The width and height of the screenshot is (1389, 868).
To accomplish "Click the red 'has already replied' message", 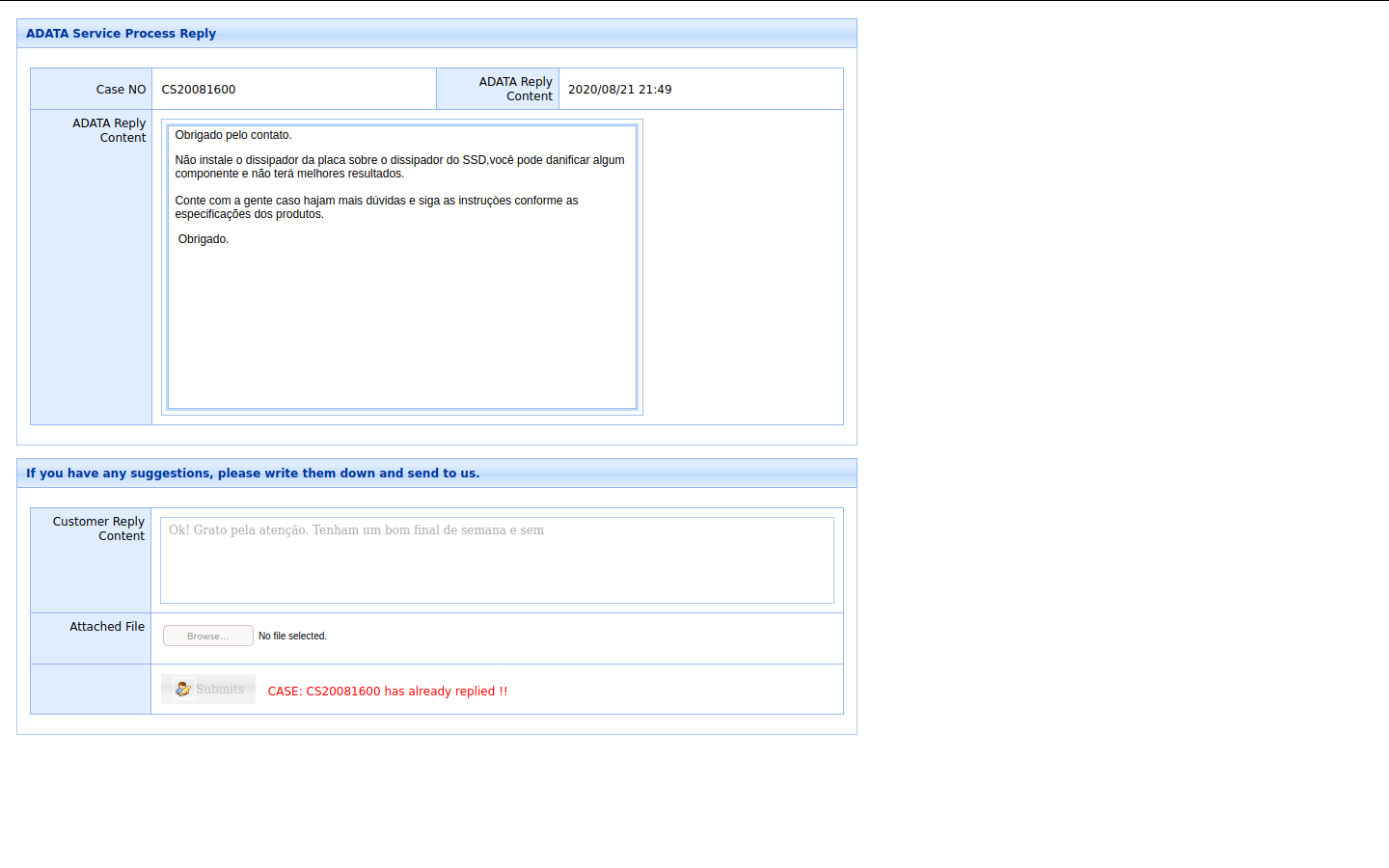I will tap(388, 692).
